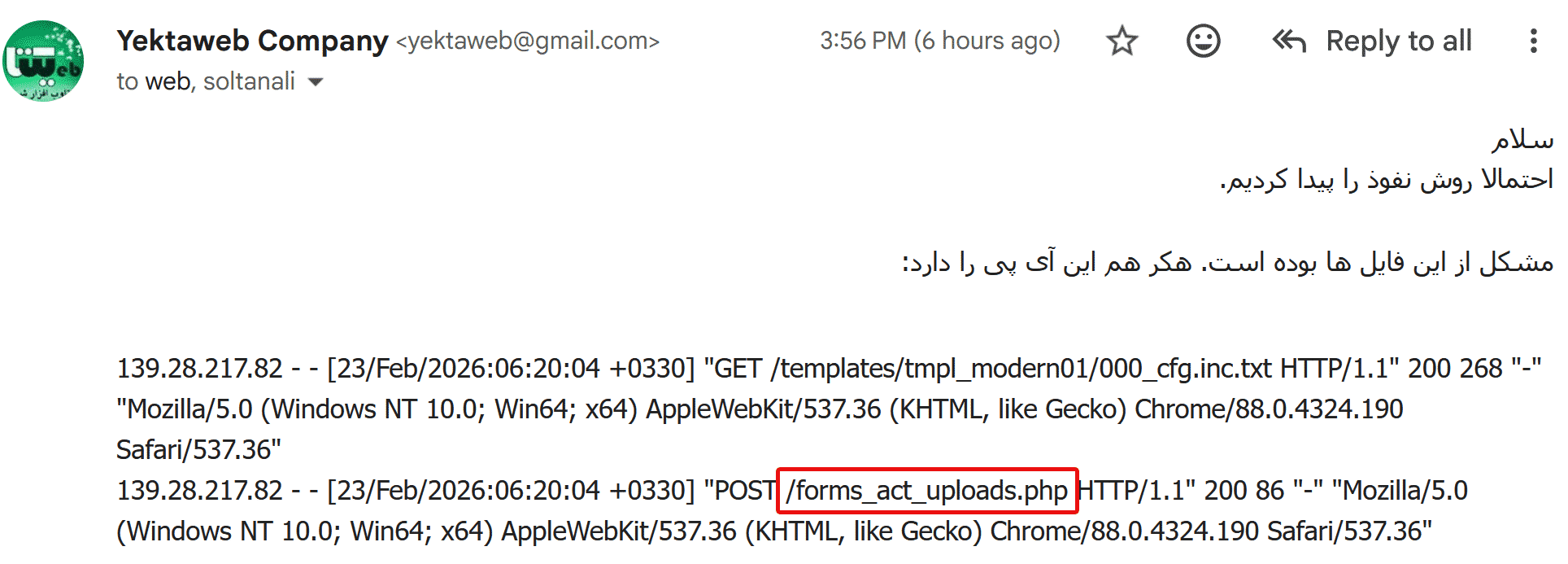Add an emoji reaction to the message
Viewport: 1568px width, 564px height.
pyautogui.click(x=1203, y=41)
